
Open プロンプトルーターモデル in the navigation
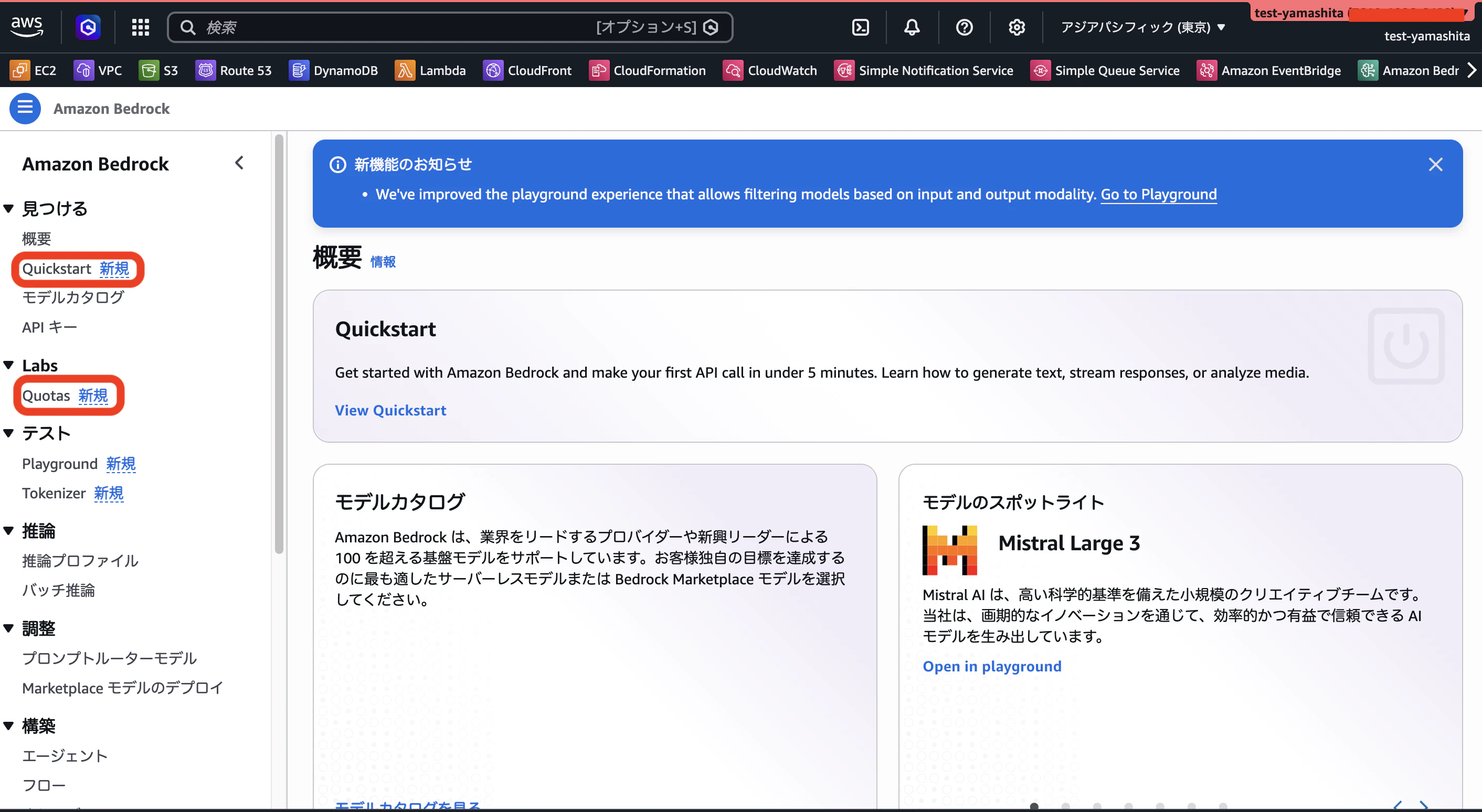pos(109,658)
